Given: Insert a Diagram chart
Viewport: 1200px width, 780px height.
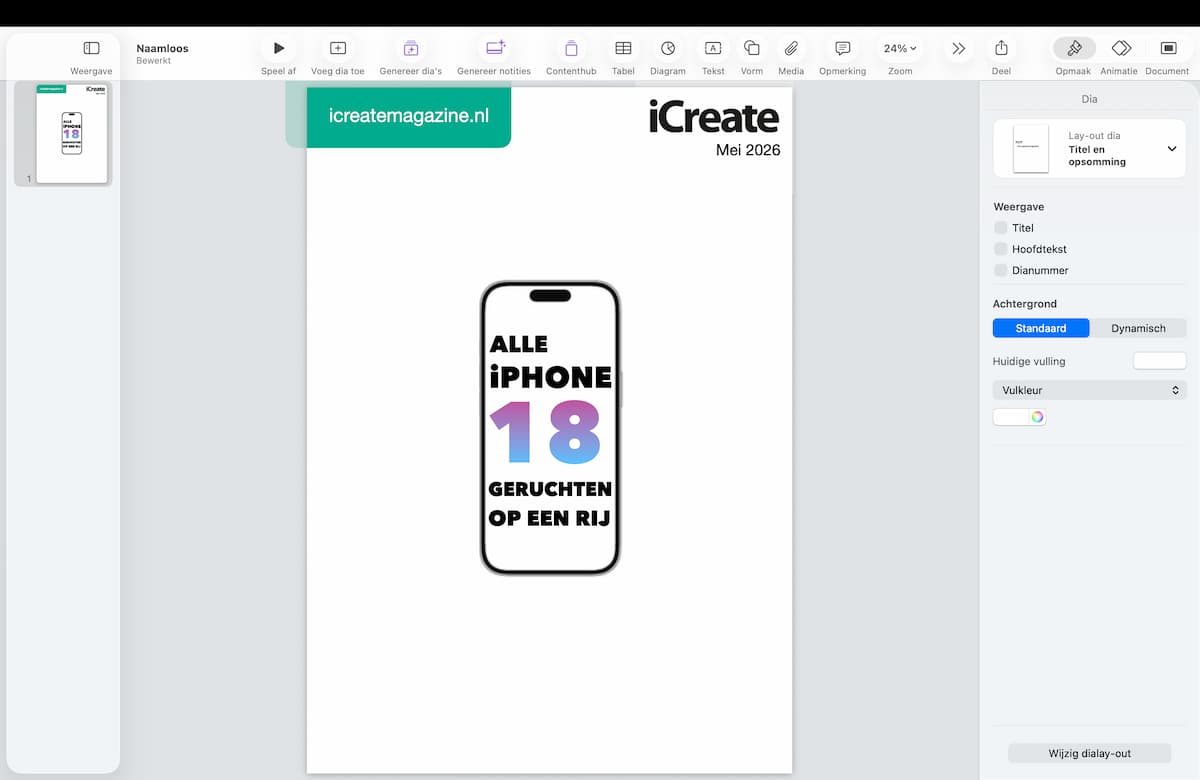Looking at the screenshot, I should click(x=668, y=48).
